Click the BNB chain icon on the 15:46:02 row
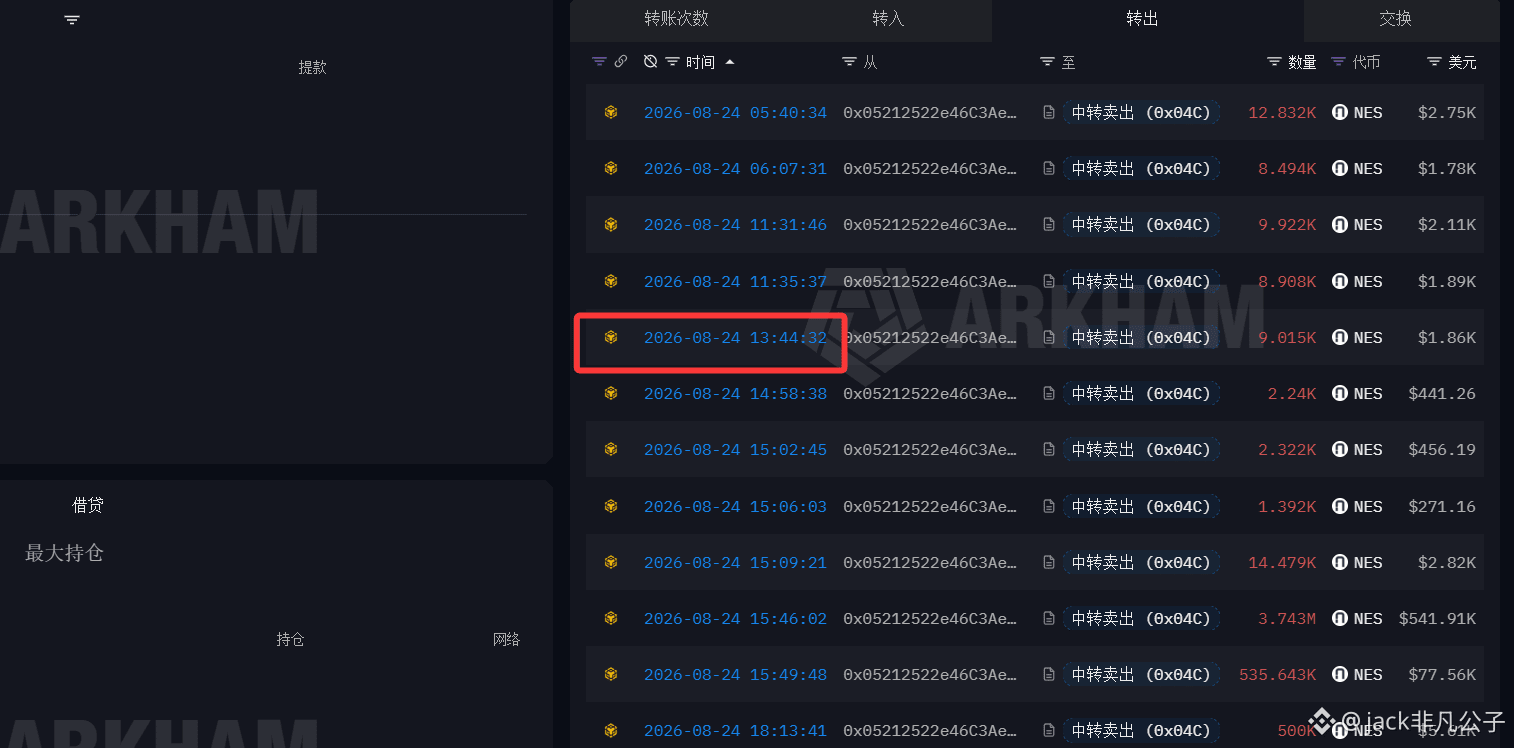Viewport: 1514px width, 748px height. click(x=611, y=619)
